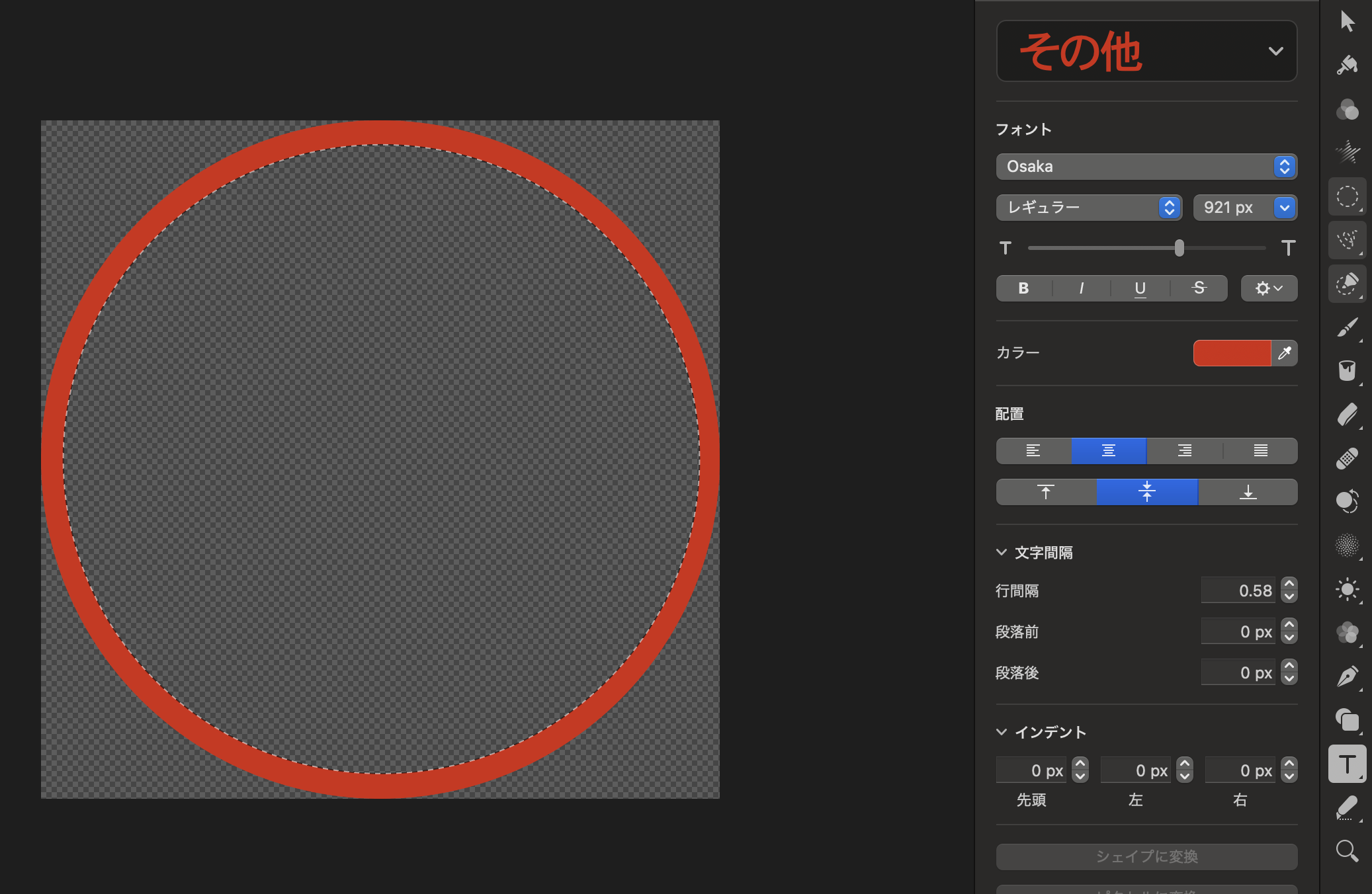Open the Effects star tool
The width and height of the screenshot is (1372, 894).
(x=1347, y=153)
